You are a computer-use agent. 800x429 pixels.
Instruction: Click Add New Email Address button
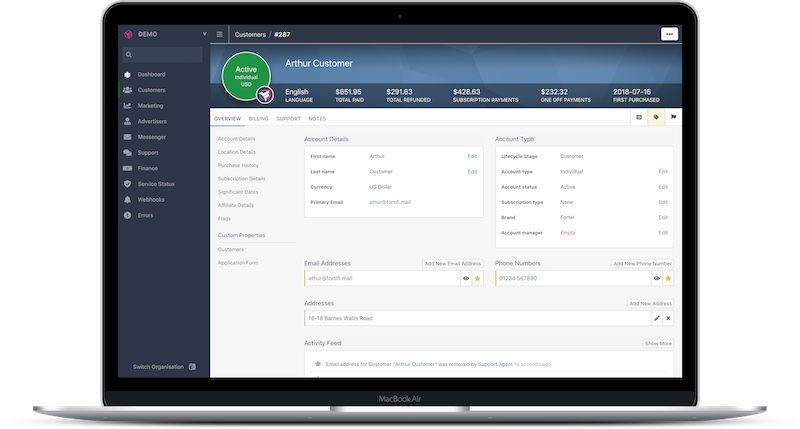pyautogui.click(x=452, y=264)
